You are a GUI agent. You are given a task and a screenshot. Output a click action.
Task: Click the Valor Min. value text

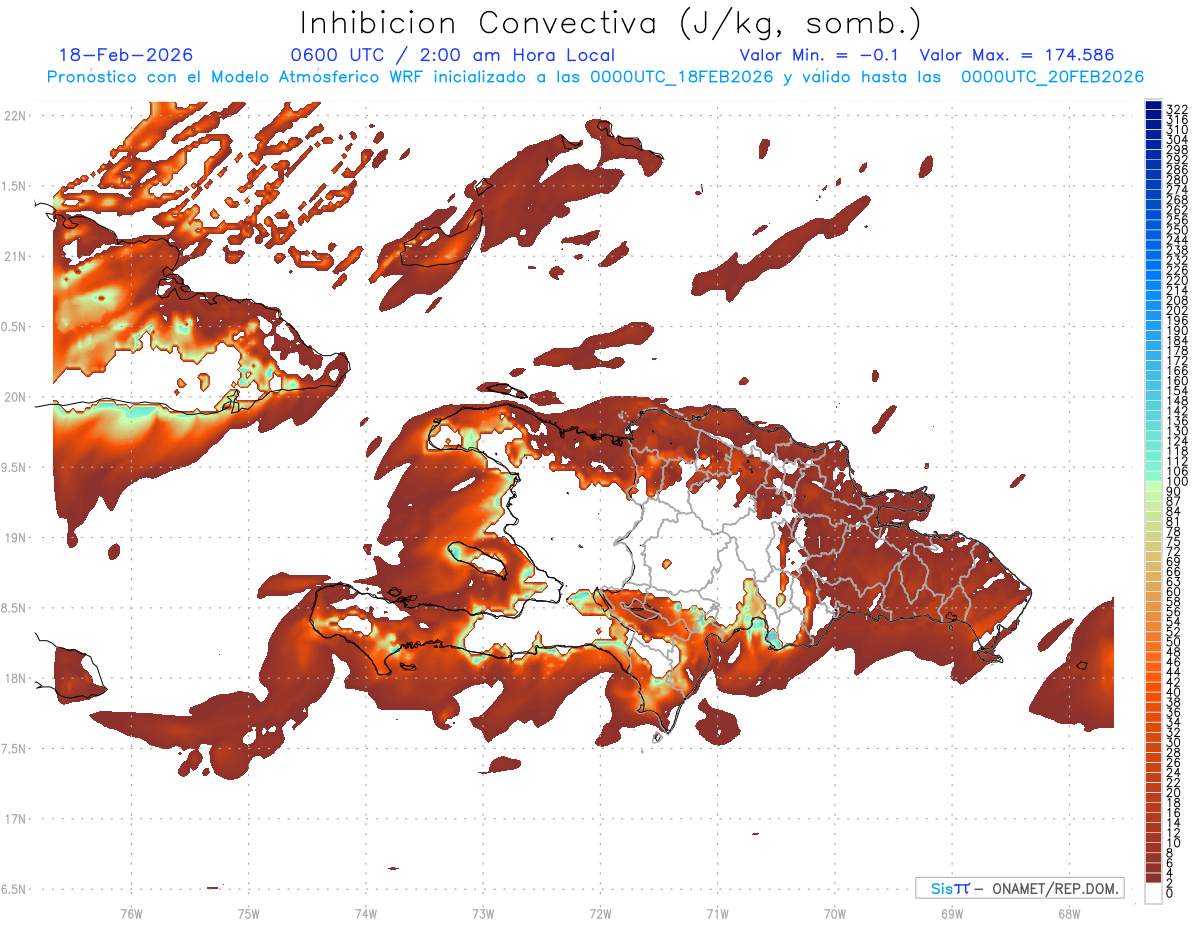[x=823, y=55]
